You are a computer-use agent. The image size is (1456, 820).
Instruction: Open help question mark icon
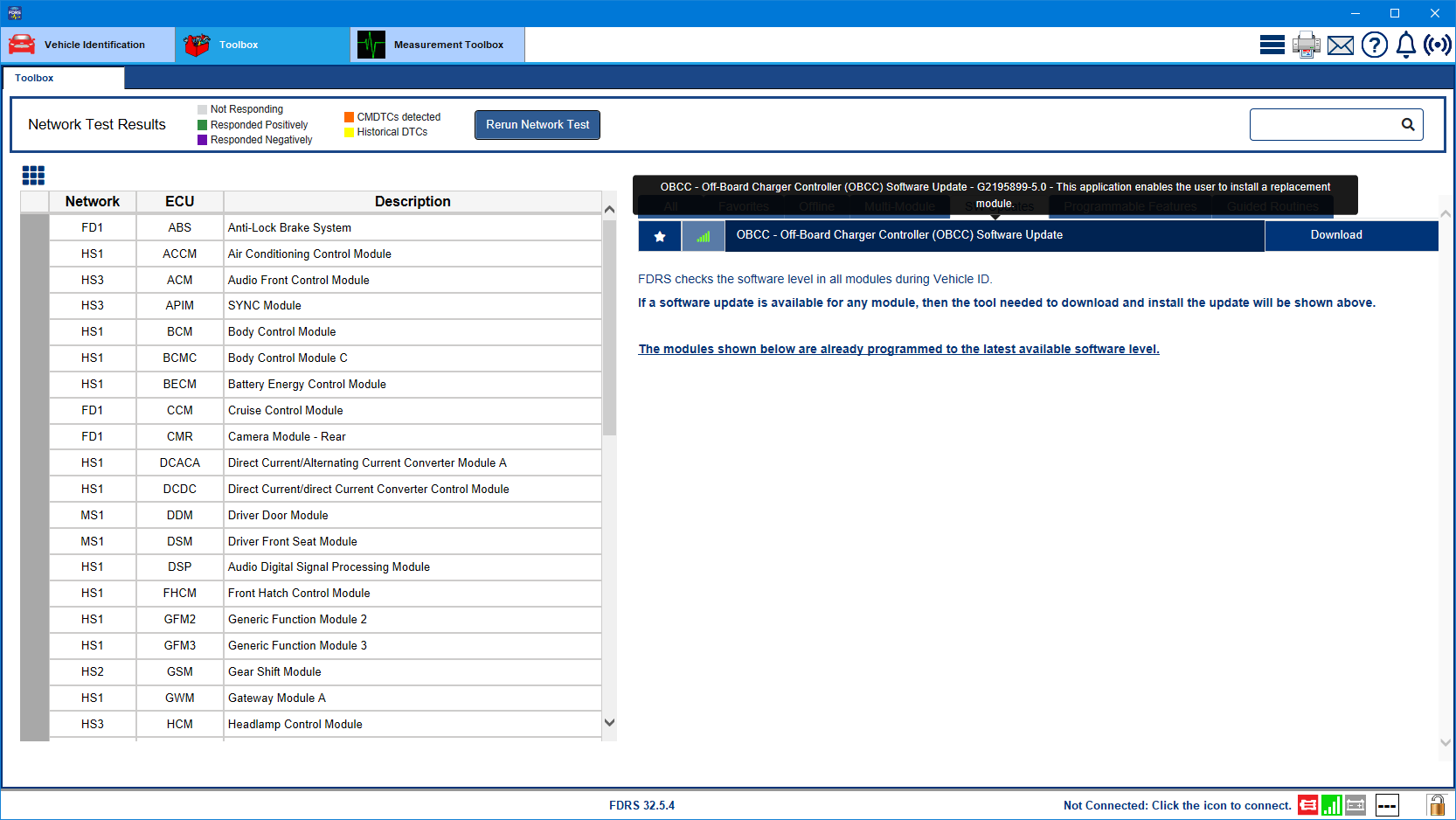[x=1374, y=45]
